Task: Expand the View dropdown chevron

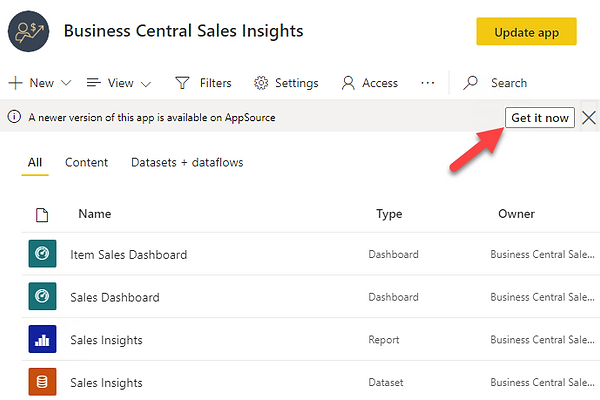Action: tap(146, 83)
